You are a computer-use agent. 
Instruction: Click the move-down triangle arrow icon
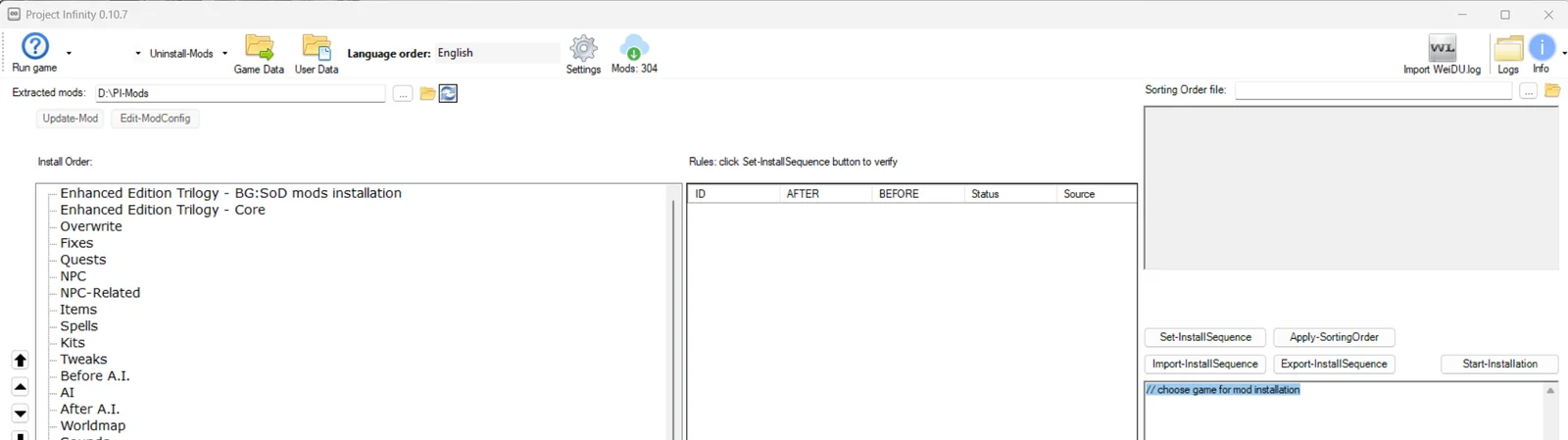tap(21, 414)
